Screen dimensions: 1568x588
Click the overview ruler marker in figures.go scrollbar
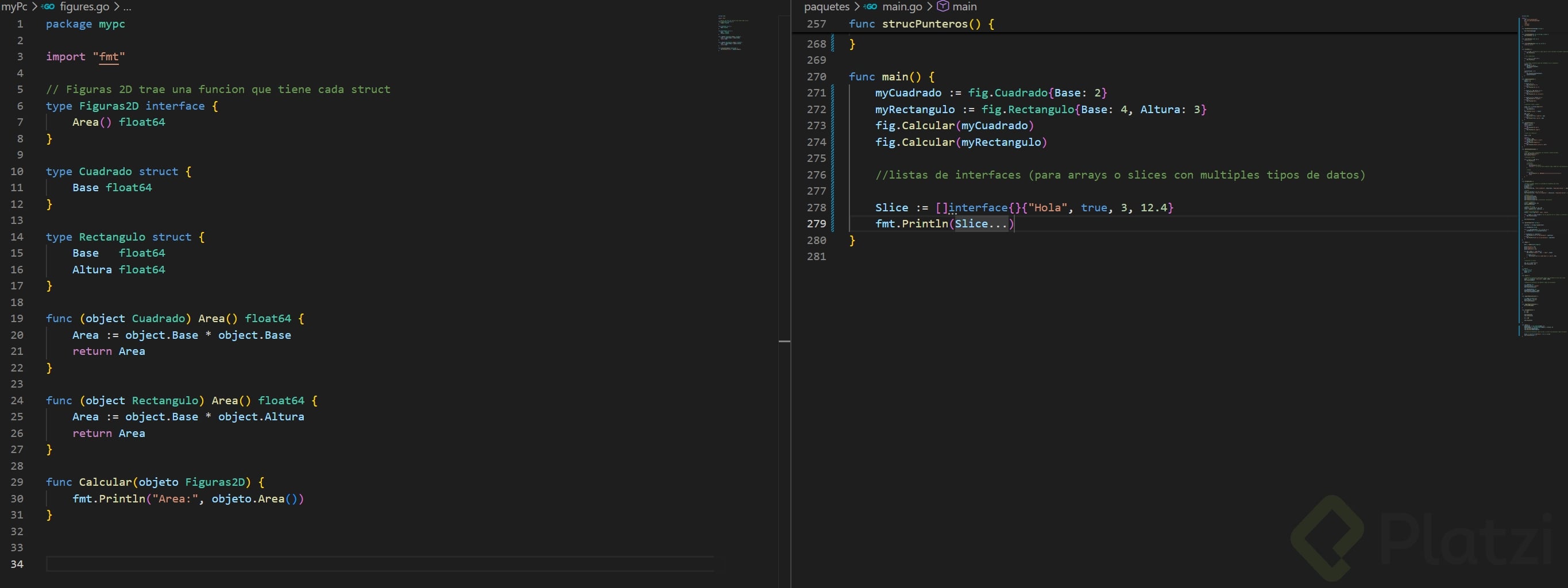785,341
